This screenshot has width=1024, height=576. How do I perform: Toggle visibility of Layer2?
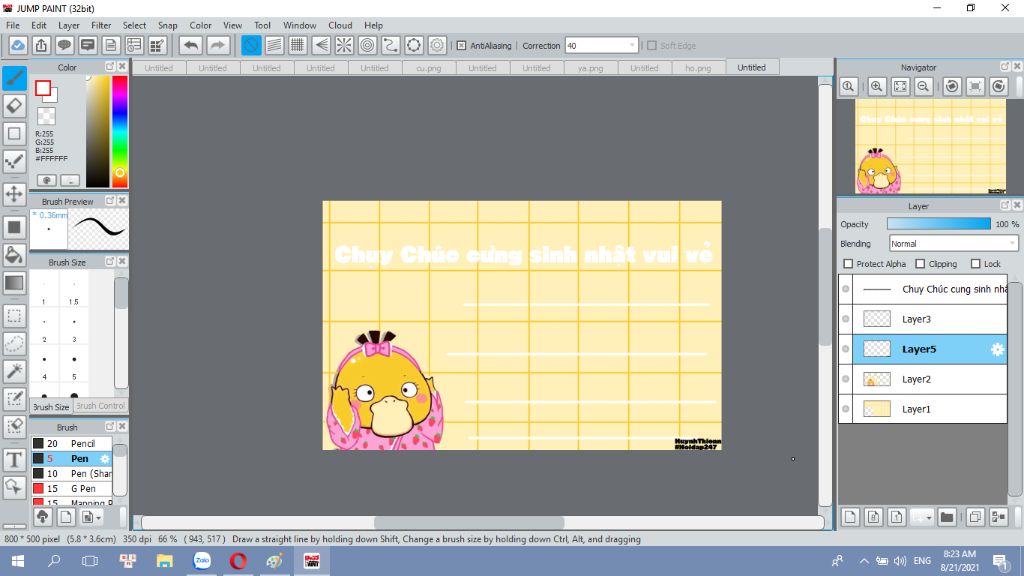pyautogui.click(x=846, y=379)
